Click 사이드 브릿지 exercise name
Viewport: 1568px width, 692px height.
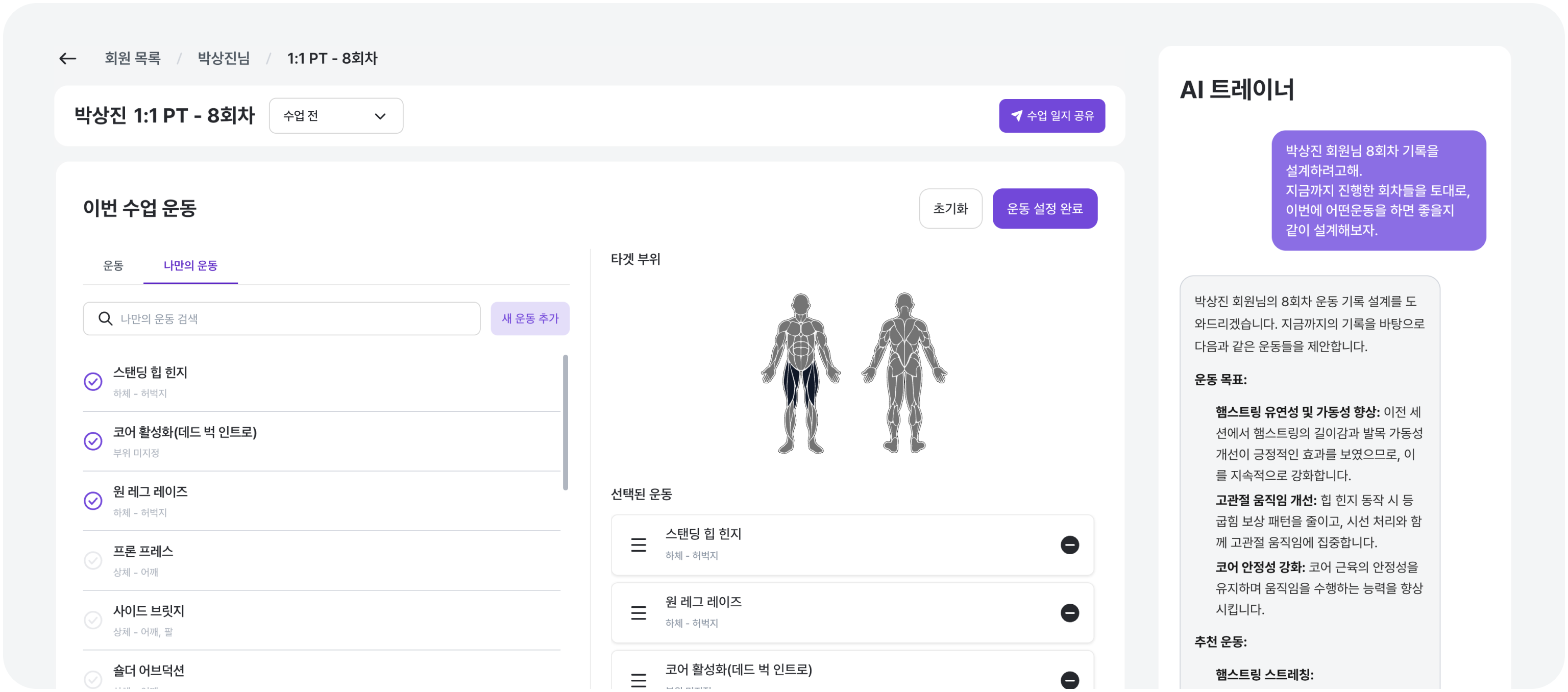click(x=149, y=611)
